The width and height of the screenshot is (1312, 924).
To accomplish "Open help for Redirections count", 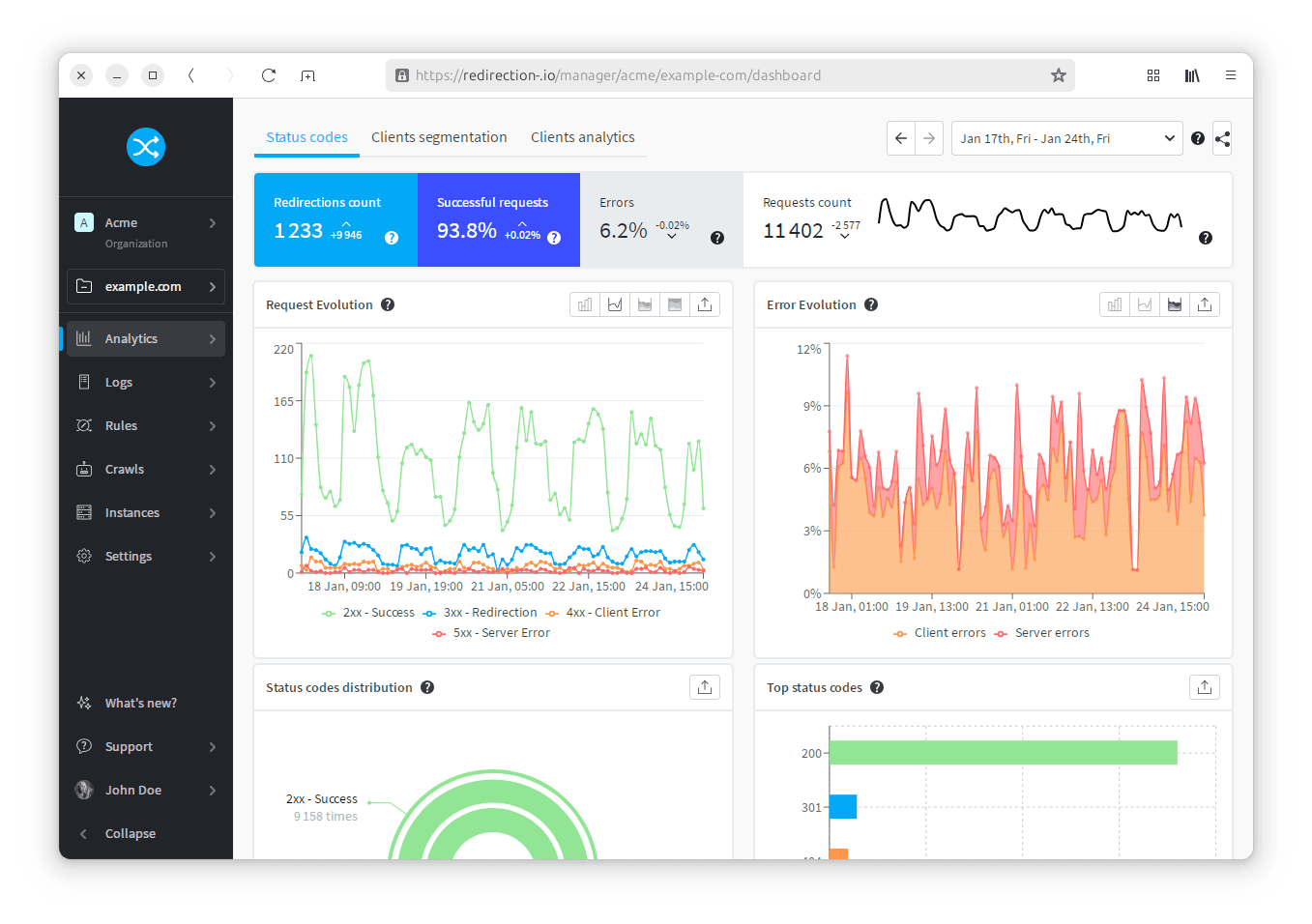I will [392, 238].
